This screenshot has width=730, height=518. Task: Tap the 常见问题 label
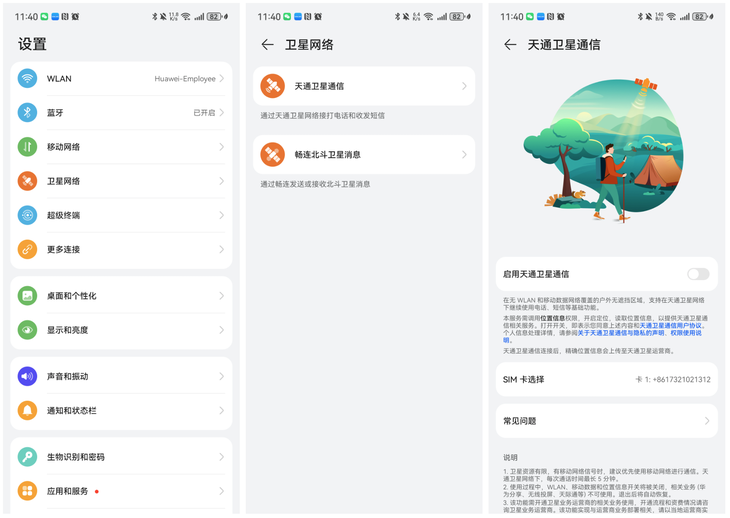click(x=520, y=421)
